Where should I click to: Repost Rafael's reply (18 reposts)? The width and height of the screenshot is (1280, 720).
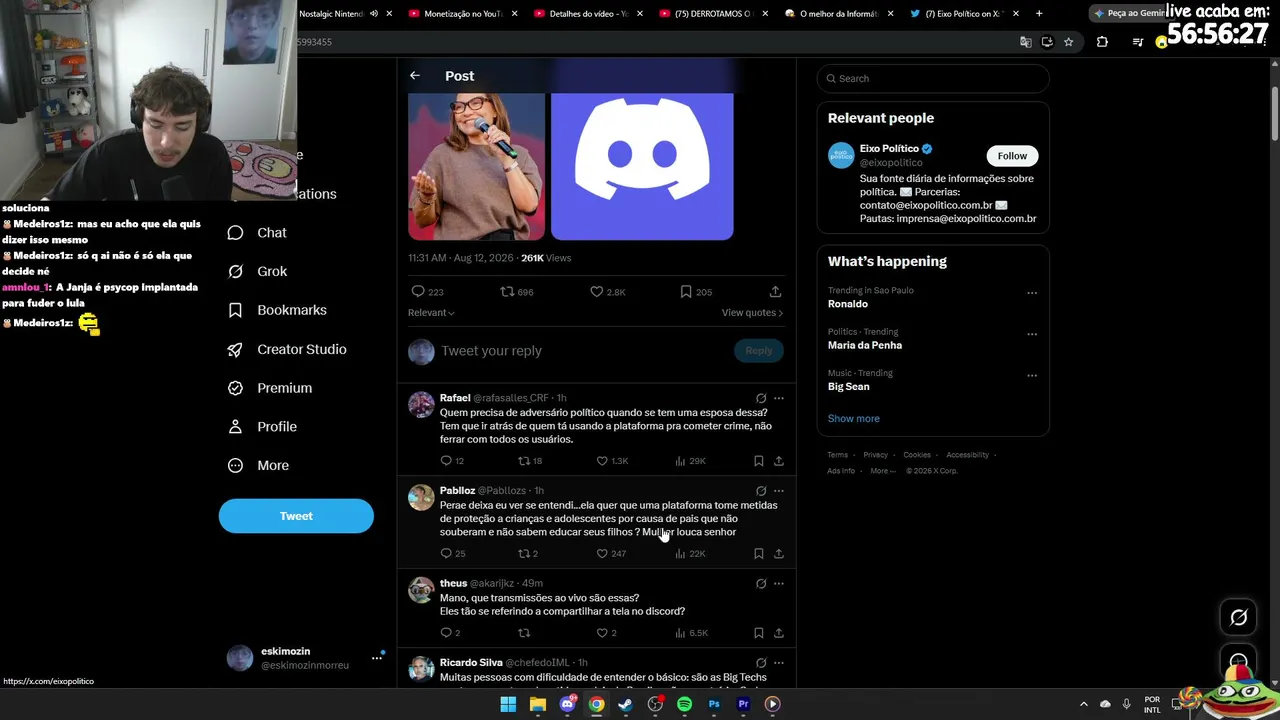tap(523, 461)
